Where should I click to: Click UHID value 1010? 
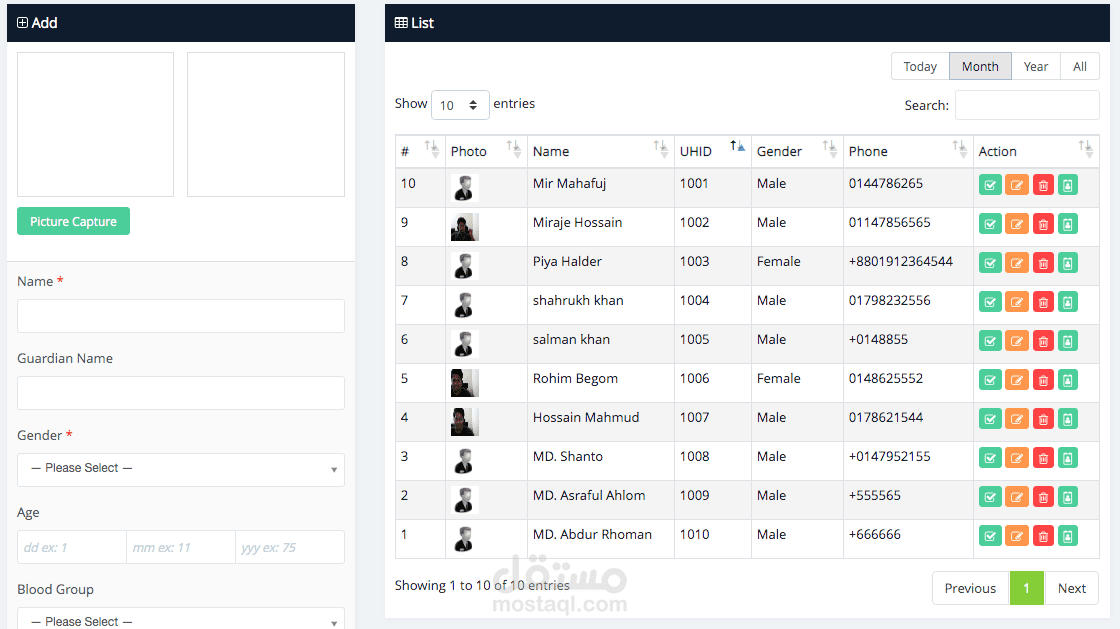[x=694, y=534]
